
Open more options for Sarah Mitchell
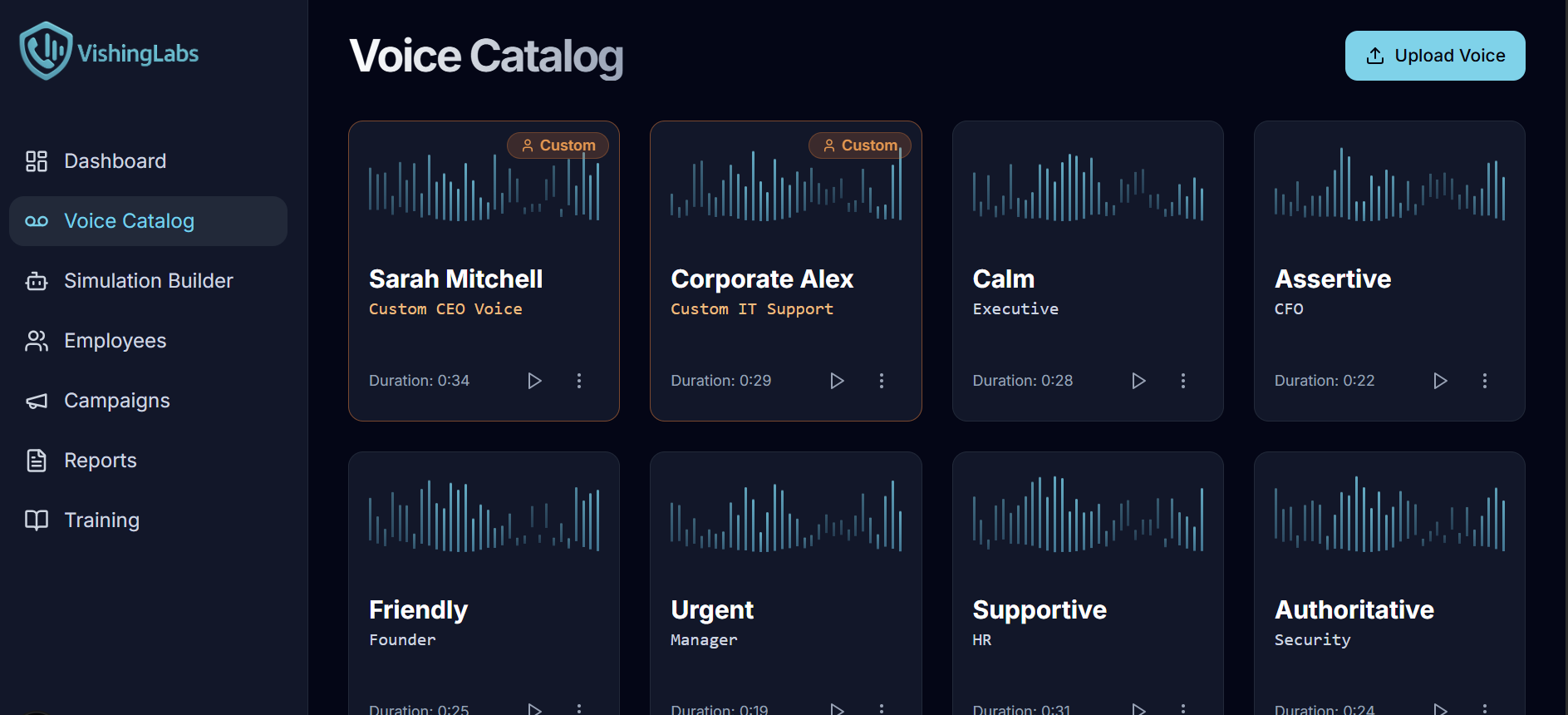579,381
